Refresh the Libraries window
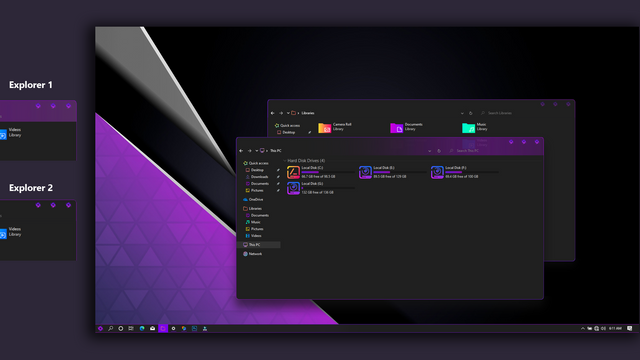Image resolution: width=640 pixels, height=360 pixels. tap(471, 113)
